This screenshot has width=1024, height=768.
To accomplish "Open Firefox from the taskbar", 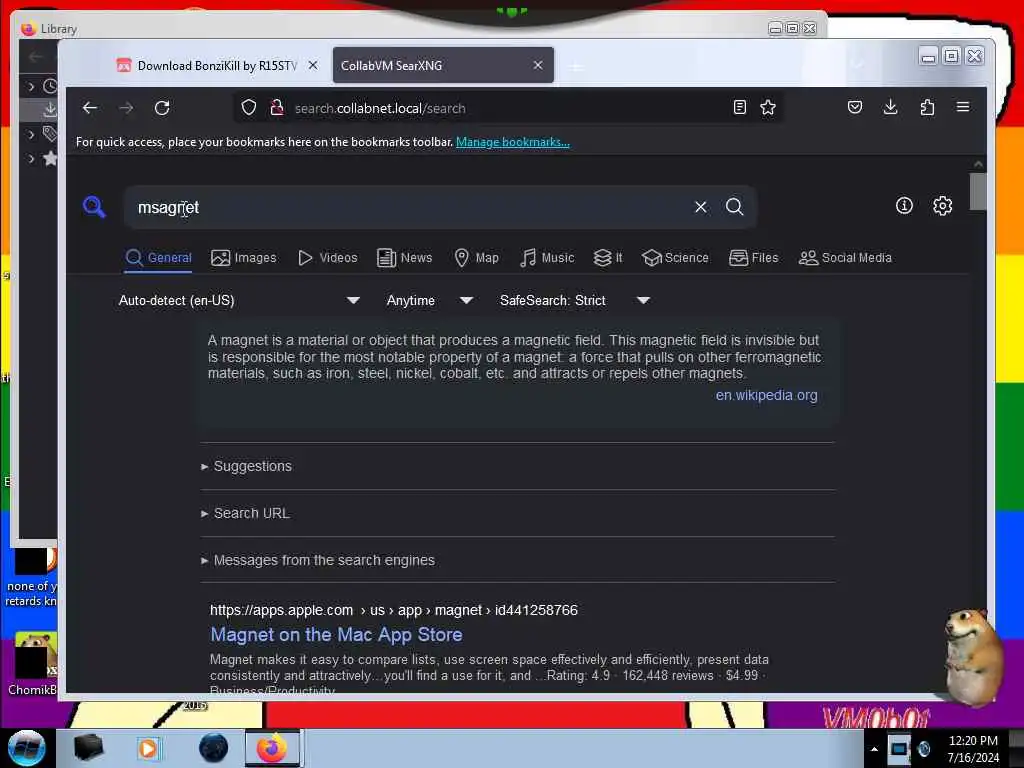I will tap(272, 748).
